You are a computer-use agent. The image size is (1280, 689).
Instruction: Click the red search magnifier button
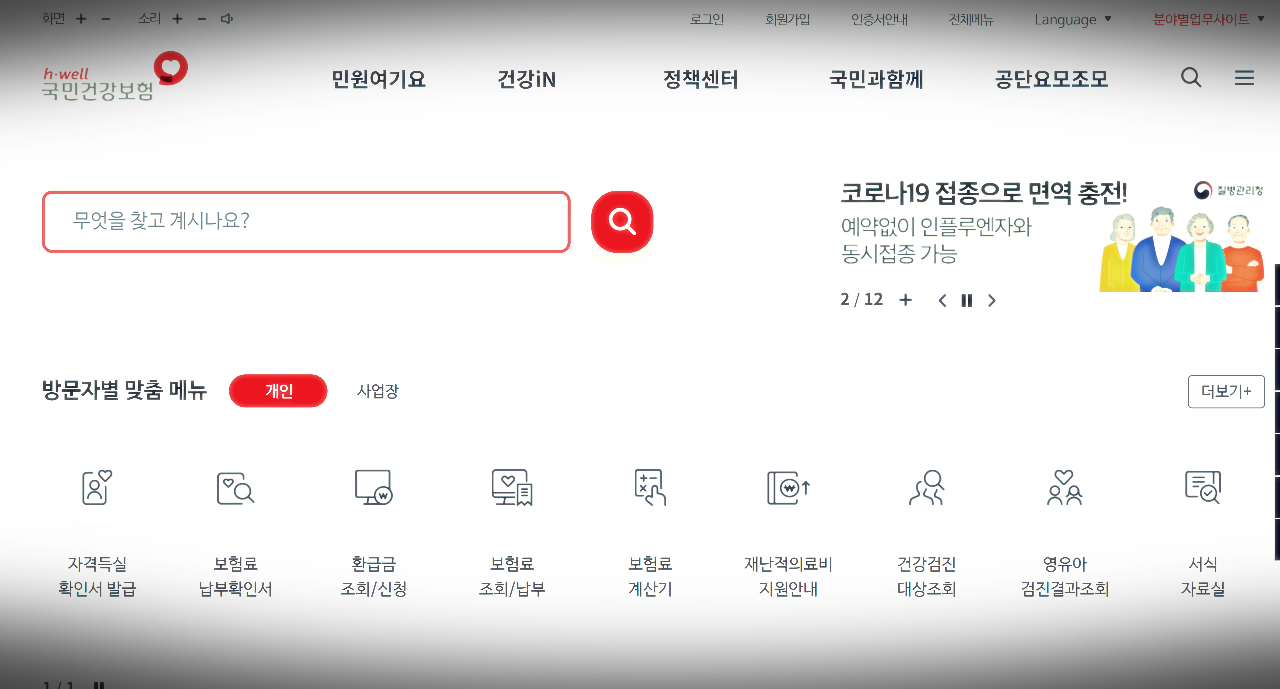pyautogui.click(x=622, y=221)
